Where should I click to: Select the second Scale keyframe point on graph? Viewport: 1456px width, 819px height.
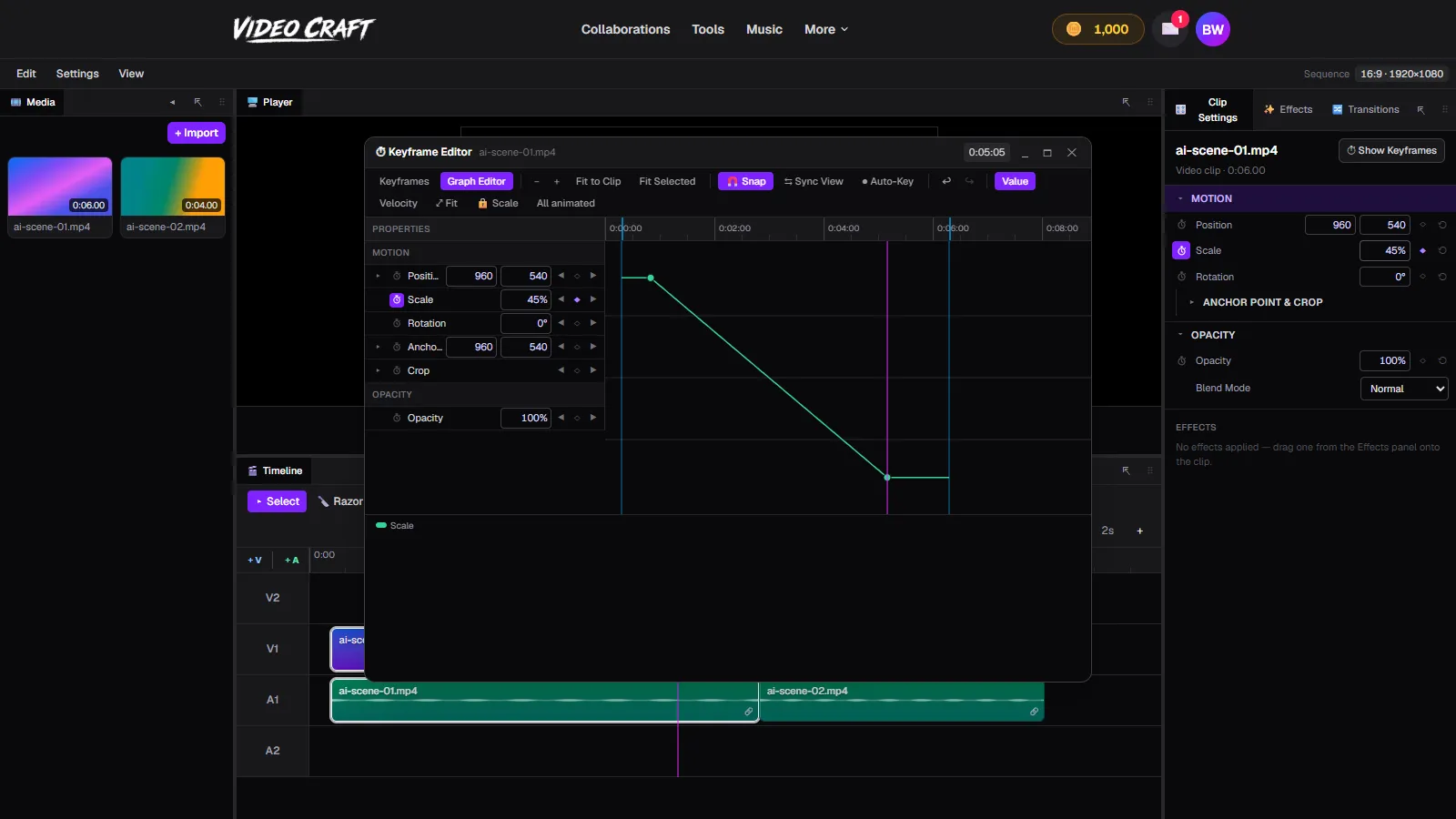tap(887, 477)
